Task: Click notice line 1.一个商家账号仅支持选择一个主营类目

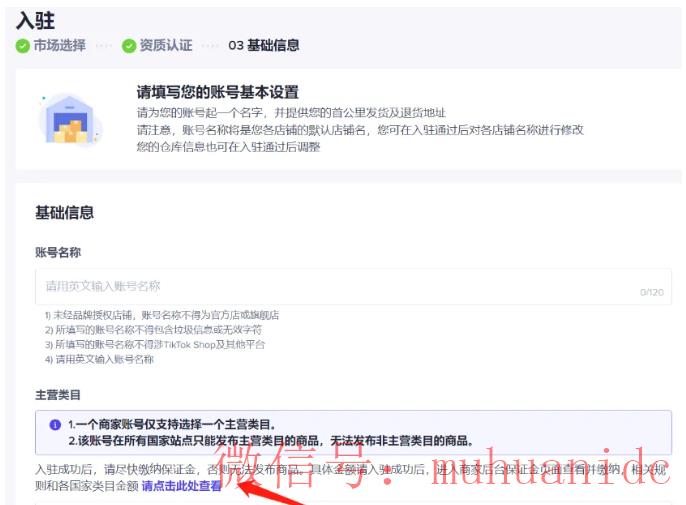Action: point(172,424)
